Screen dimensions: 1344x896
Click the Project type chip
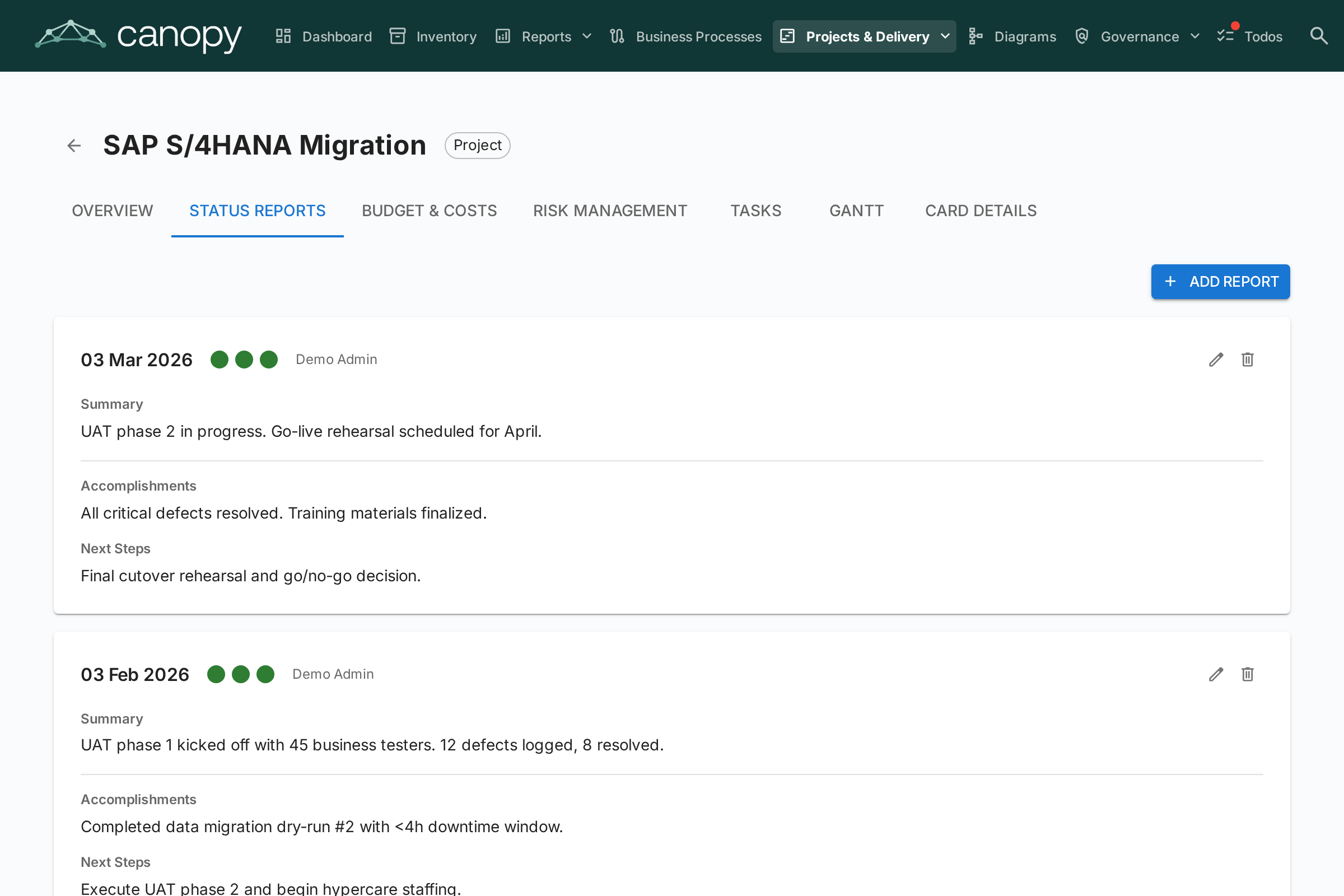click(x=478, y=145)
